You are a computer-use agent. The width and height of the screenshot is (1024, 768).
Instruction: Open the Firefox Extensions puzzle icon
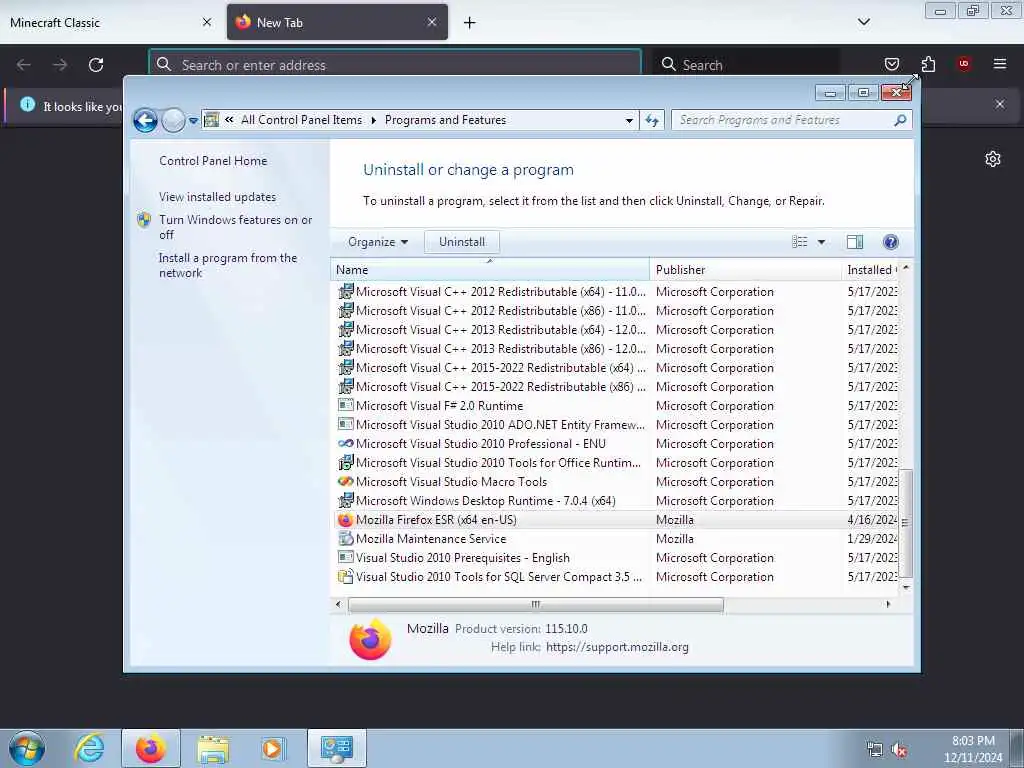click(x=928, y=64)
